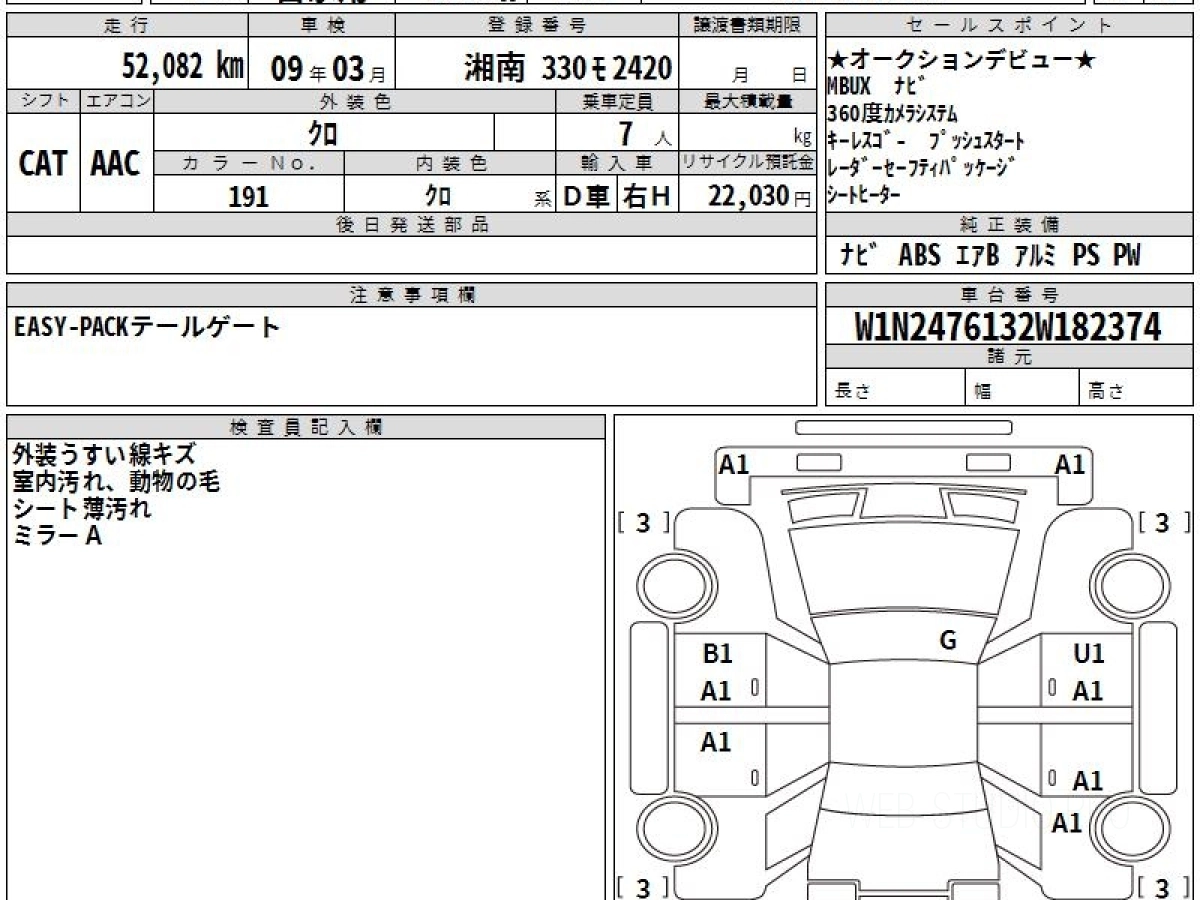This screenshot has width=1200, height=900.
Task: Select the air conditioner value AAC
Action: (x=116, y=164)
